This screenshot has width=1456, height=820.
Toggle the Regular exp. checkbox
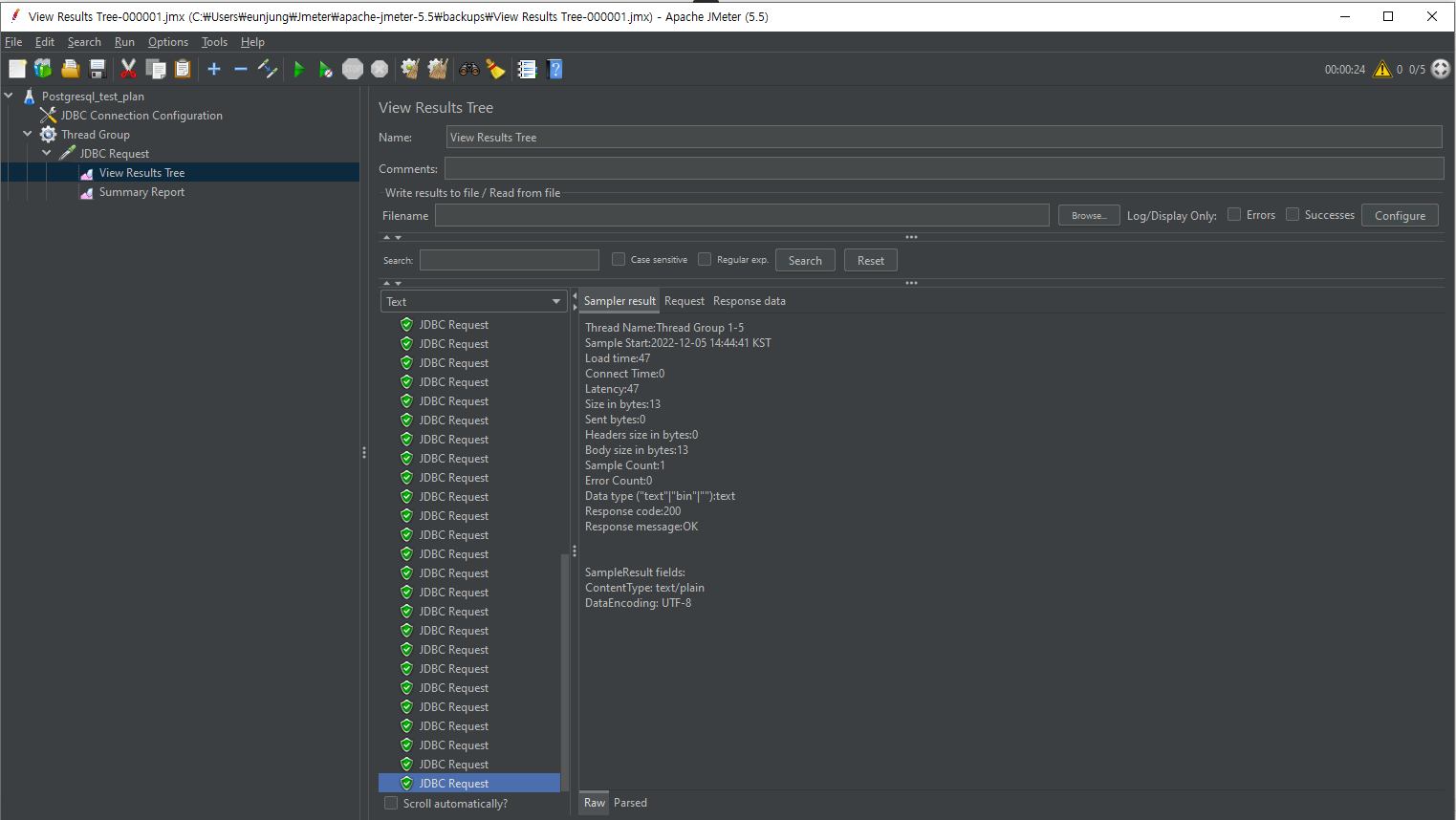click(705, 259)
